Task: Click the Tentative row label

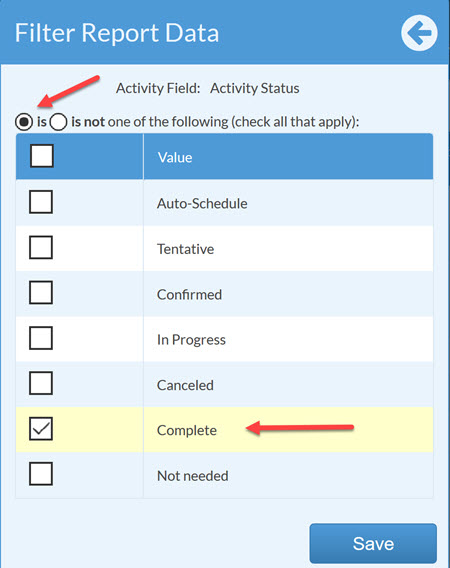Action: [x=186, y=249]
